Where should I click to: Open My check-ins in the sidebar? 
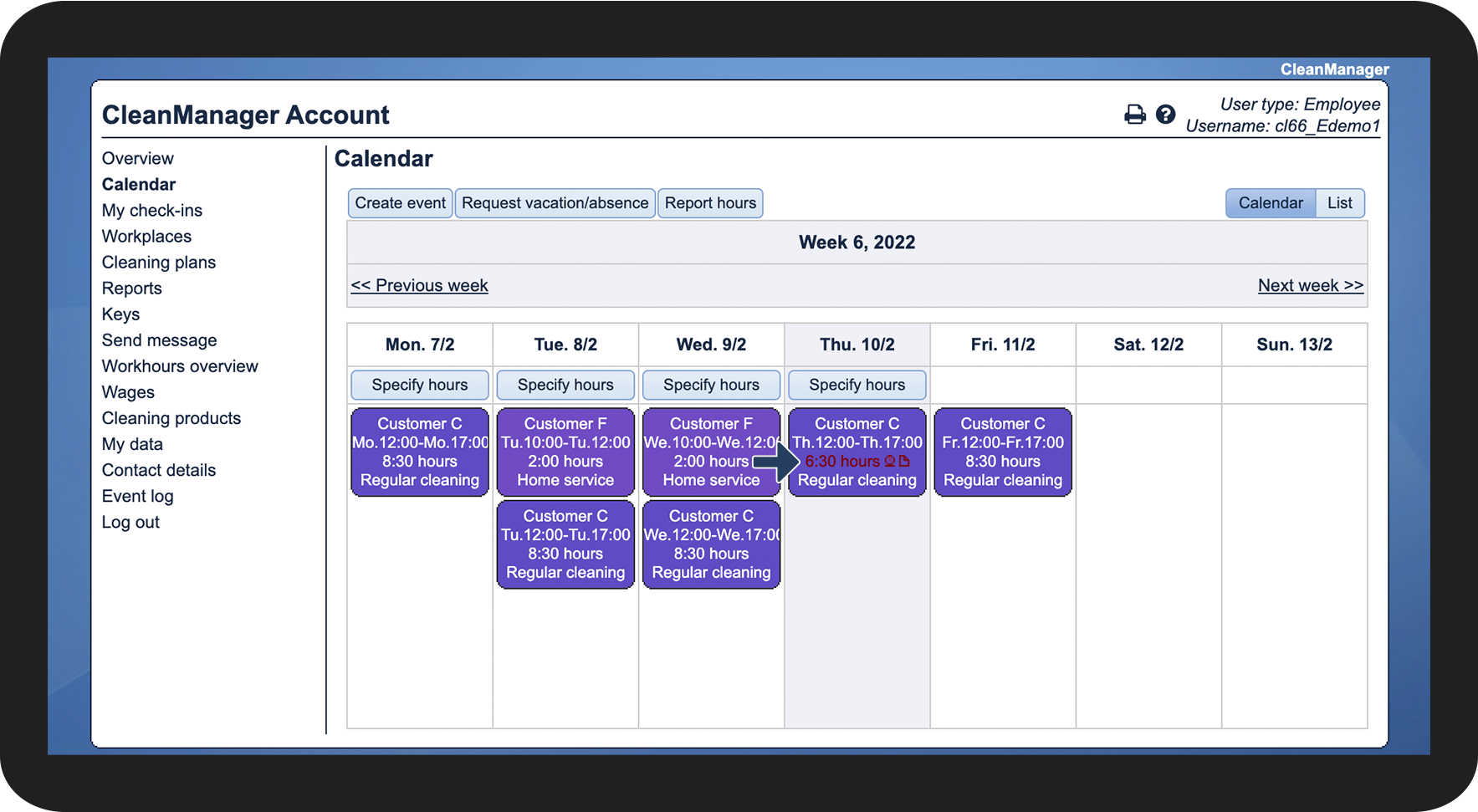point(152,211)
